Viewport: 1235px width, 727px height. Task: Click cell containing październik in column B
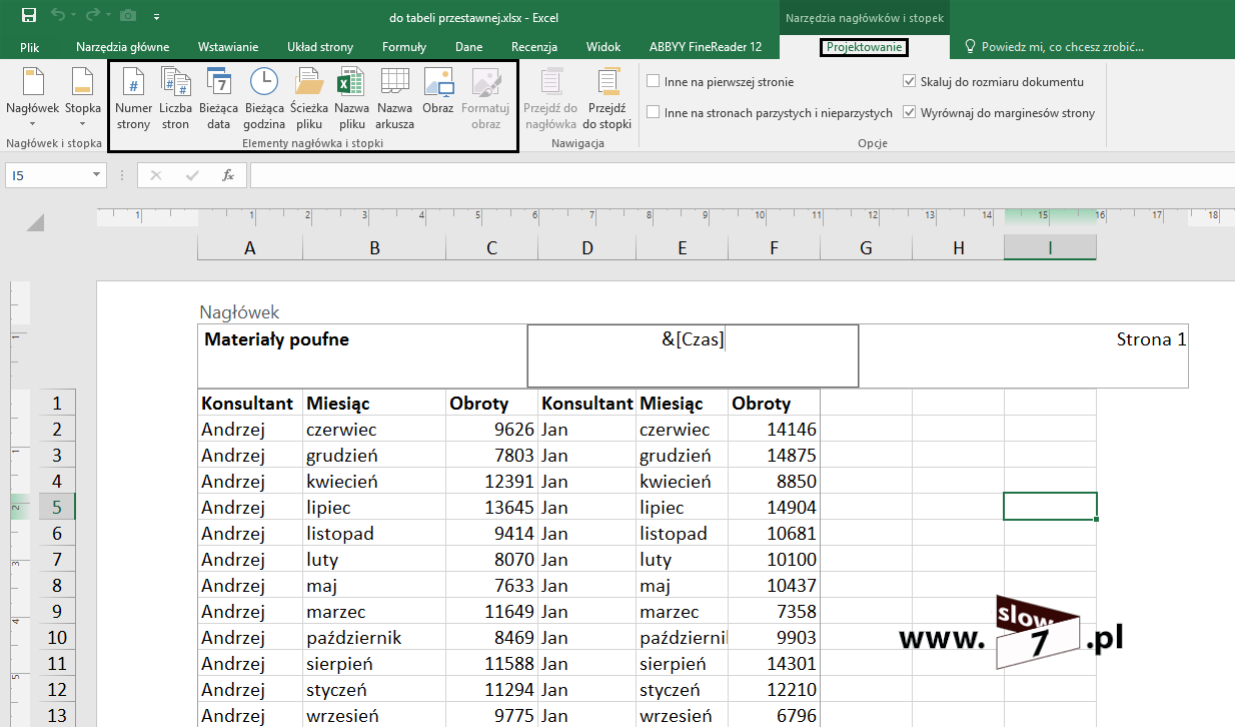click(375, 637)
